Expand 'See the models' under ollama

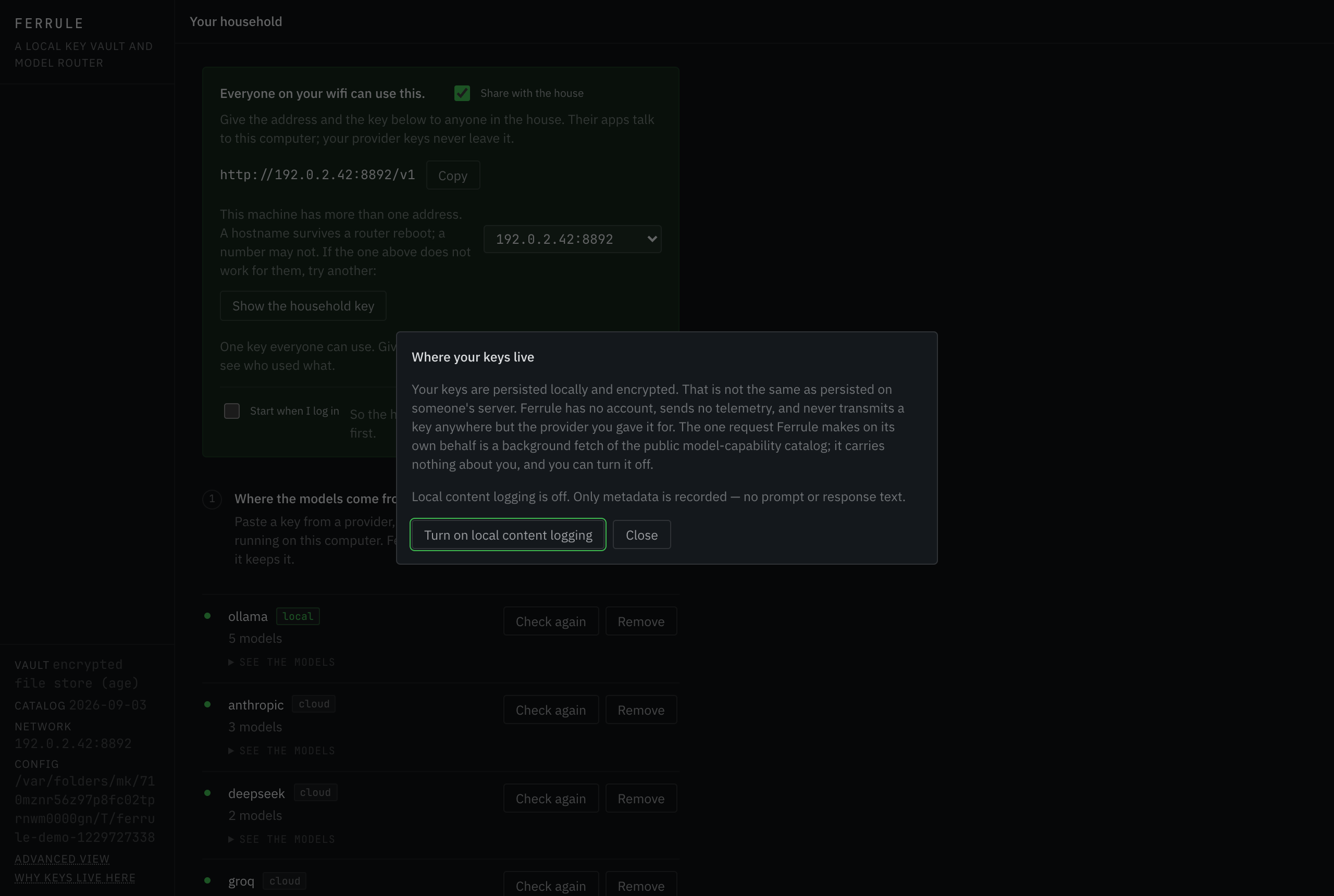click(x=282, y=662)
